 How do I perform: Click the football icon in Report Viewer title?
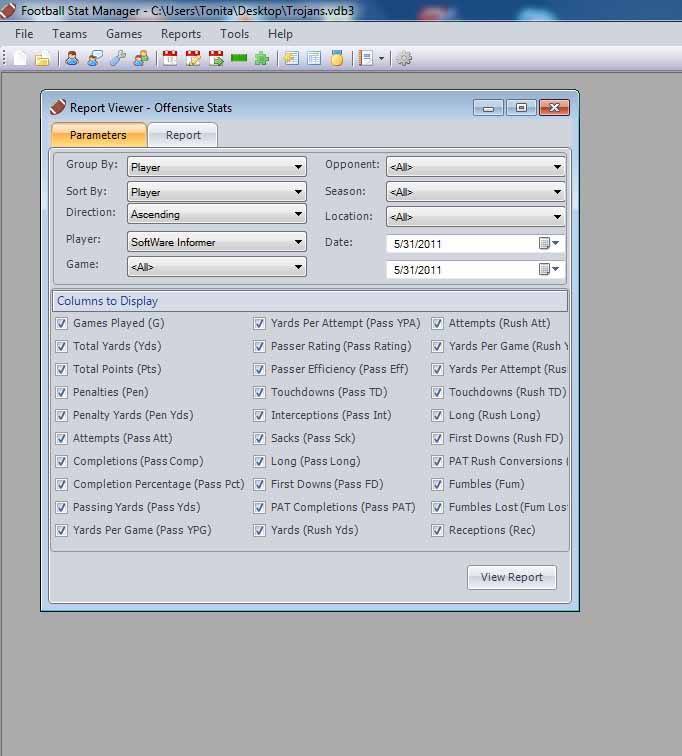point(58,107)
